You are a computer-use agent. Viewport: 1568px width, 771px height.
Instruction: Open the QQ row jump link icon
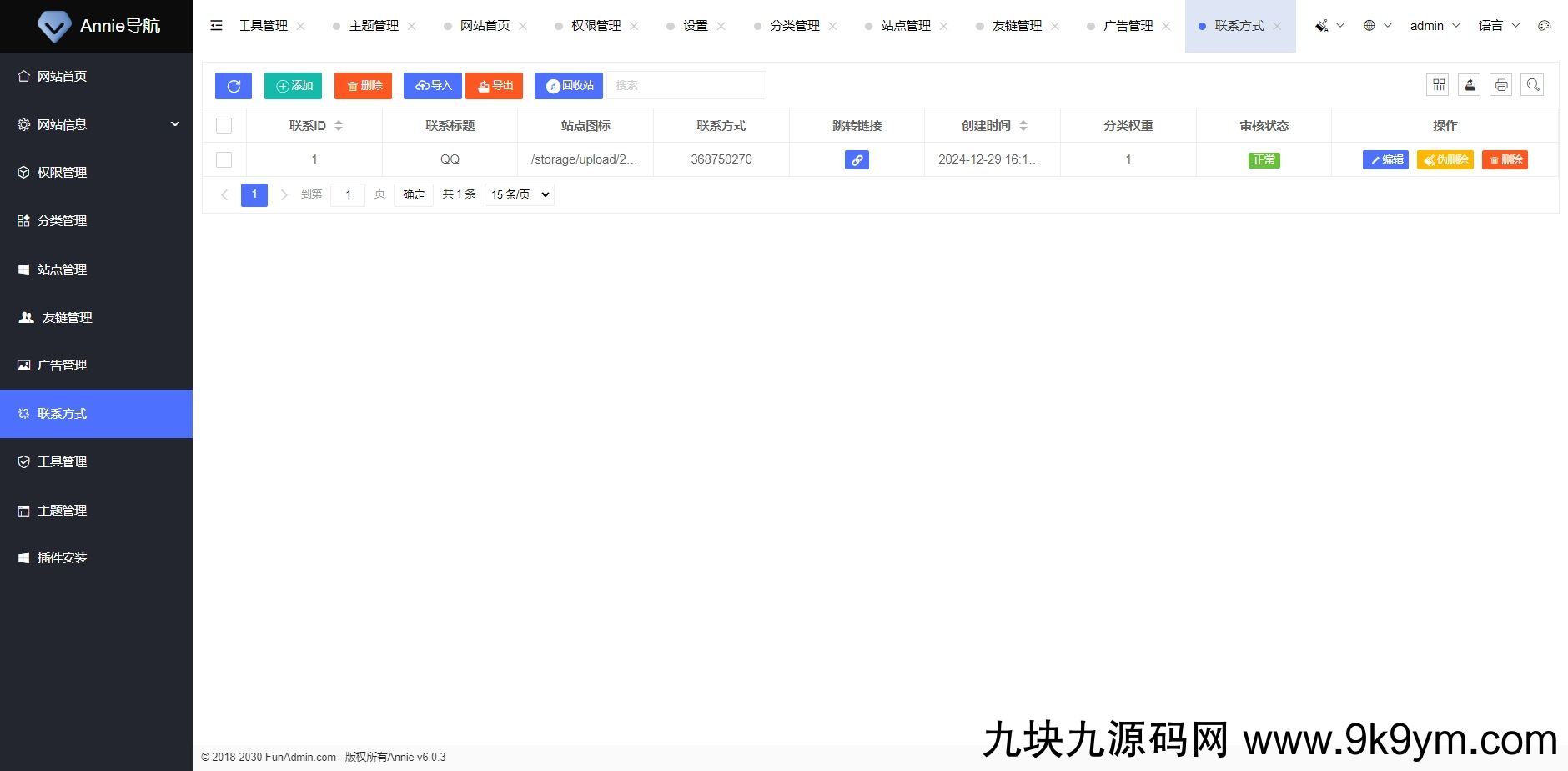tap(857, 159)
